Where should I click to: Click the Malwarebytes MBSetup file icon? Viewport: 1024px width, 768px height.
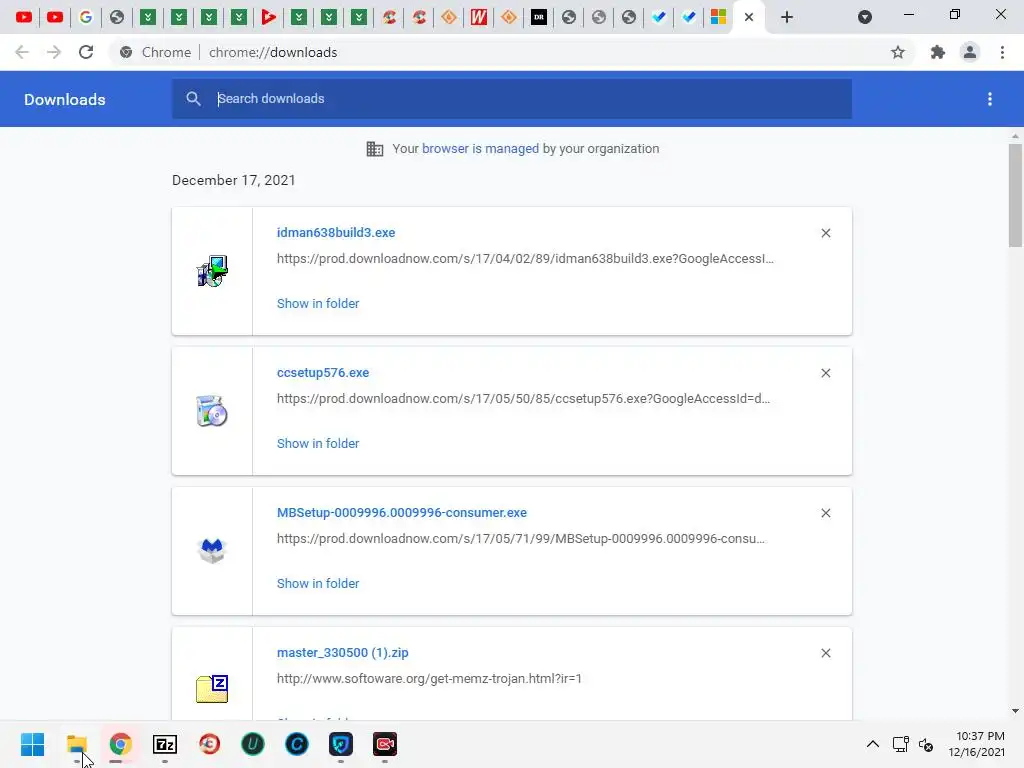pos(212,551)
